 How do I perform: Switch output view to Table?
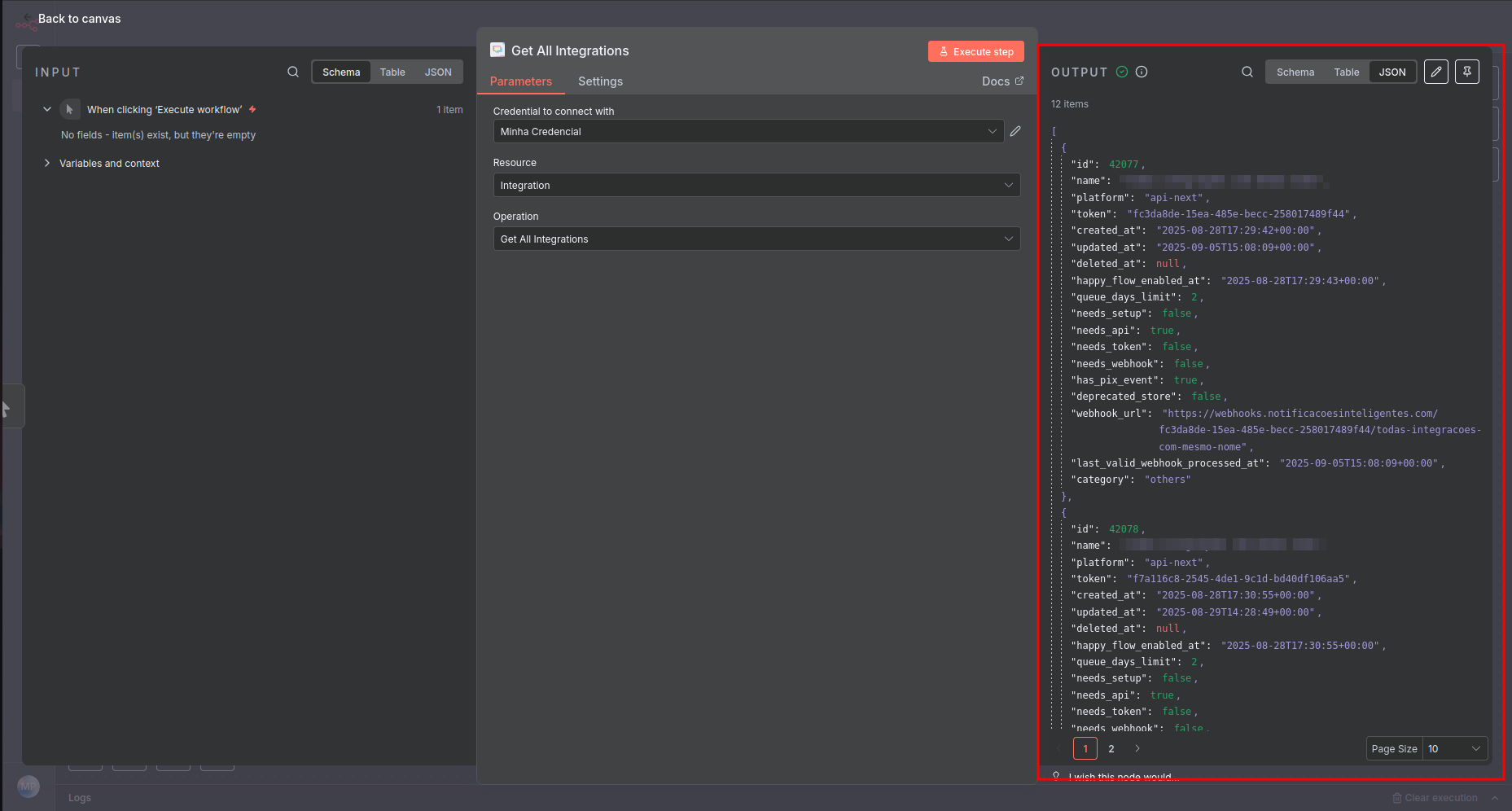point(1347,72)
